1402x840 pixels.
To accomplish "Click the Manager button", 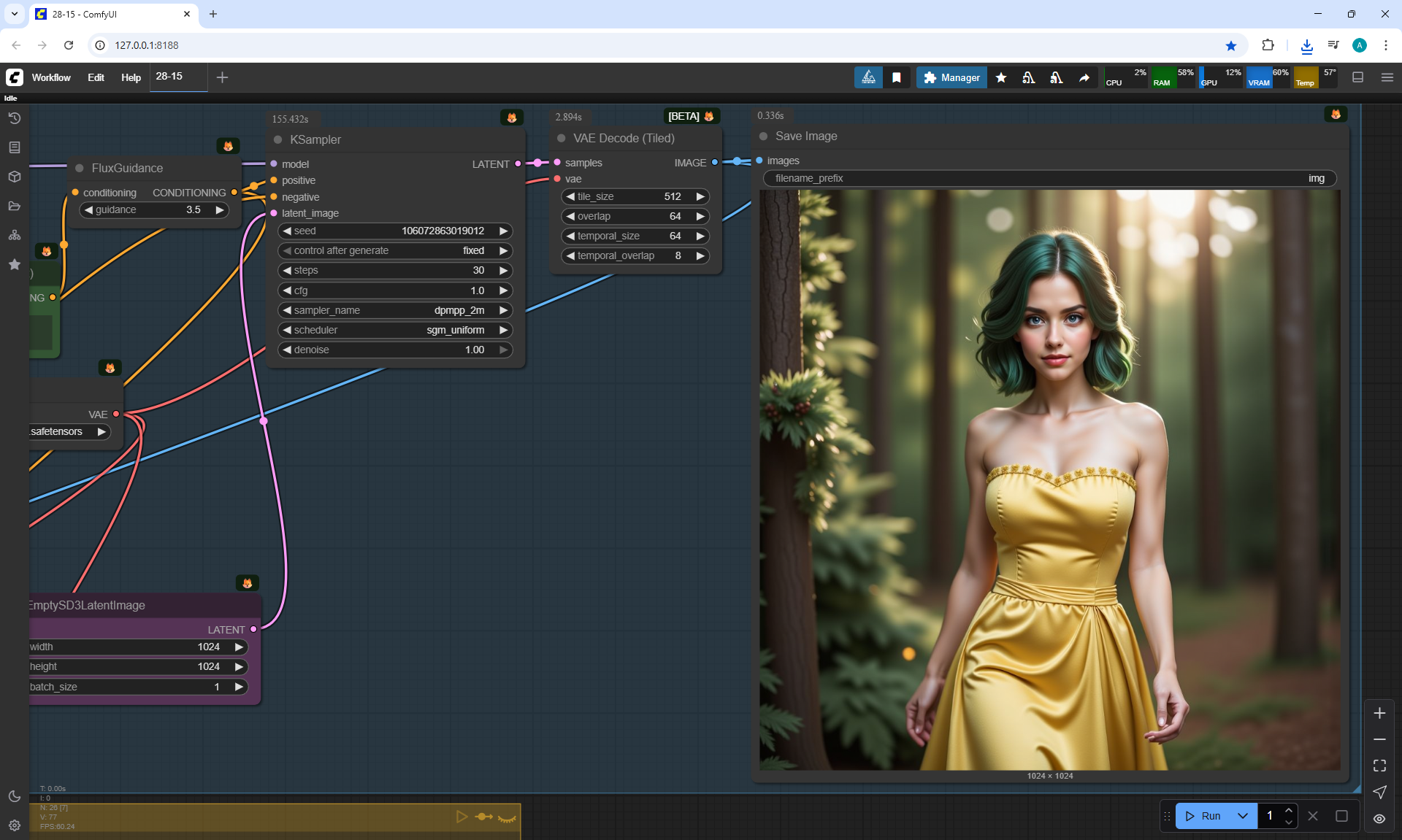I will 951,77.
